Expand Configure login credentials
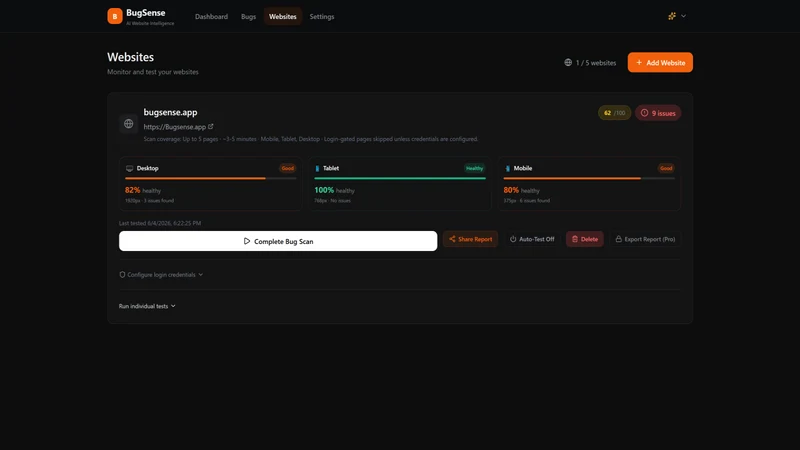This screenshot has width=800, height=450. click(161, 274)
